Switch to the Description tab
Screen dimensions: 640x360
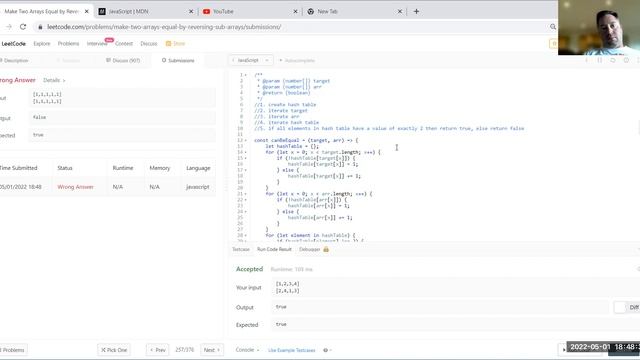(x=14, y=60)
